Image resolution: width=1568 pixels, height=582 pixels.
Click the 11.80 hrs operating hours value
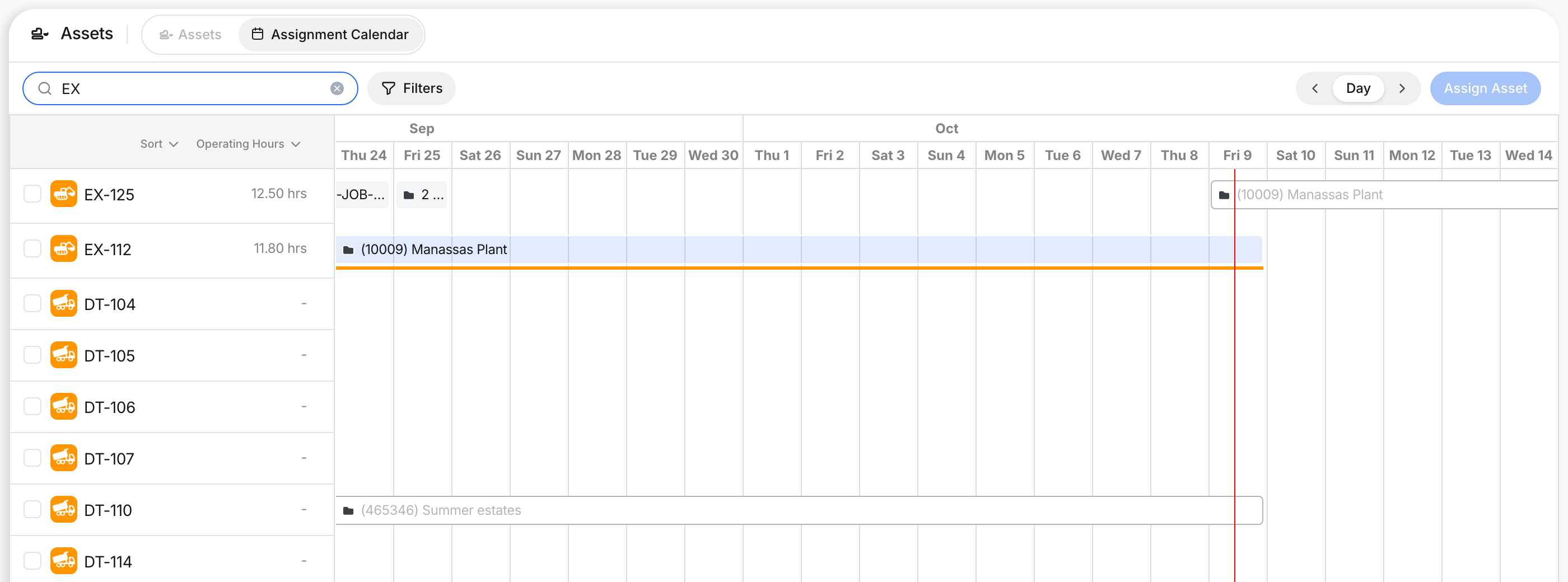tap(280, 248)
